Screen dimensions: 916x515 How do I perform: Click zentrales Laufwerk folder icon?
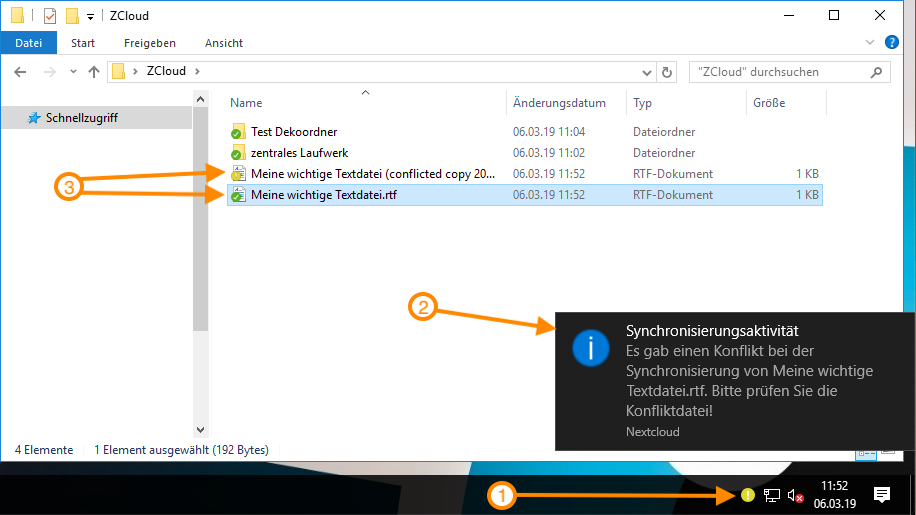coord(237,153)
